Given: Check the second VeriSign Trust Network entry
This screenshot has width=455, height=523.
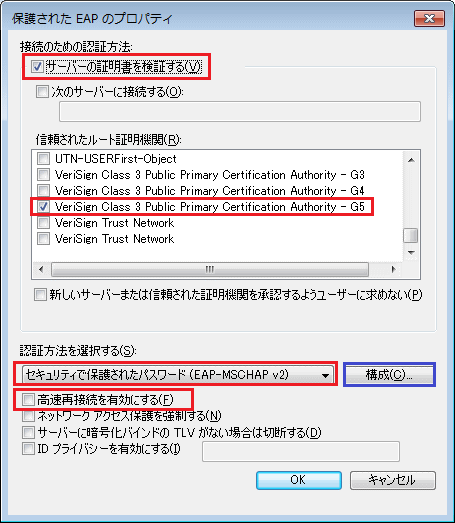Looking at the screenshot, I should pyautogui.click(x=43, y=238).
